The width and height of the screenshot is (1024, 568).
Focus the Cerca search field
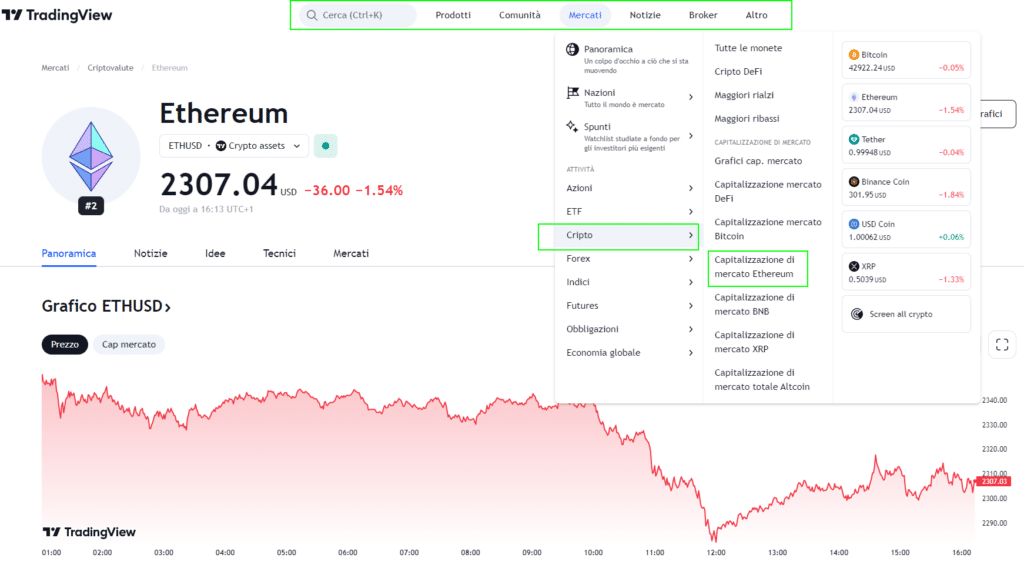click(358, 15)
